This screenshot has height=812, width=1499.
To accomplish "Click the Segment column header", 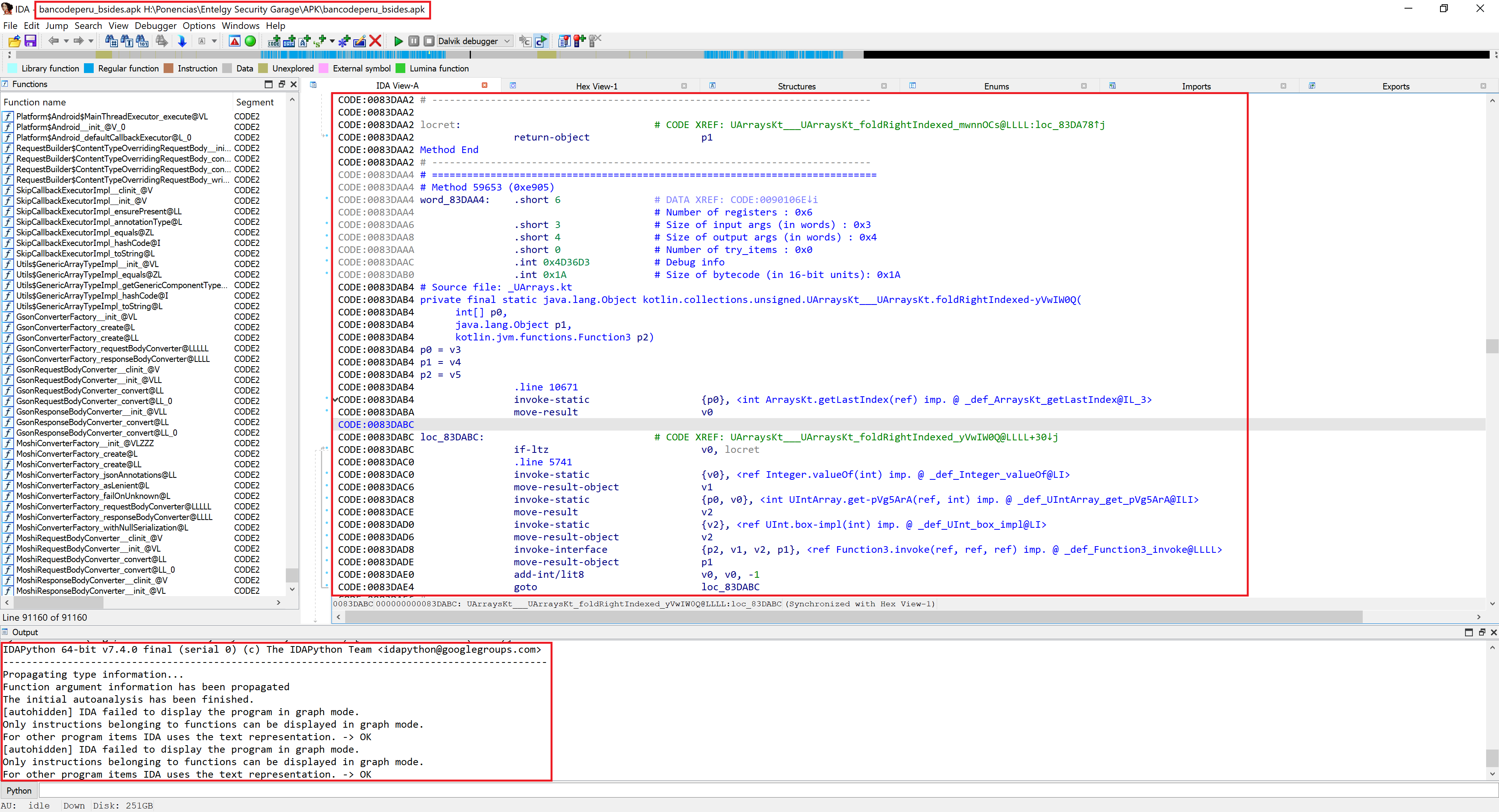I will [x=260, y=102].
